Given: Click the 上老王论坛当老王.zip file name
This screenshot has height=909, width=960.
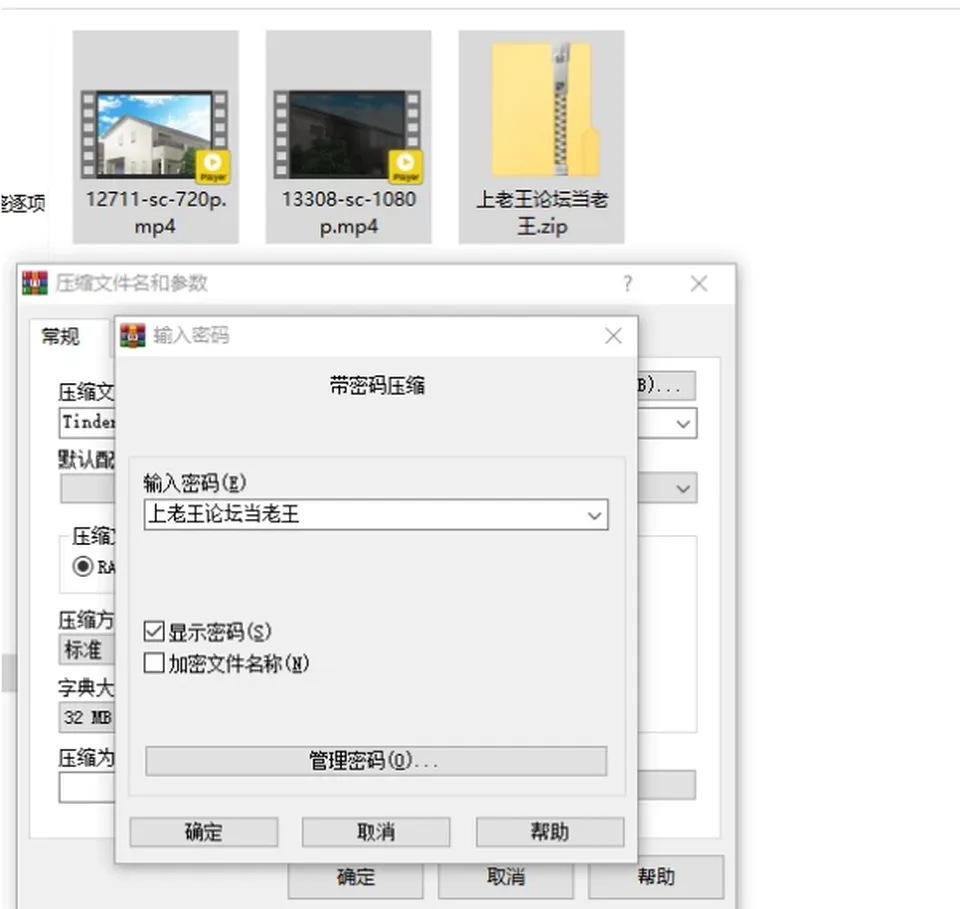Looking at the screenshot, I should (x=542, y=212).
